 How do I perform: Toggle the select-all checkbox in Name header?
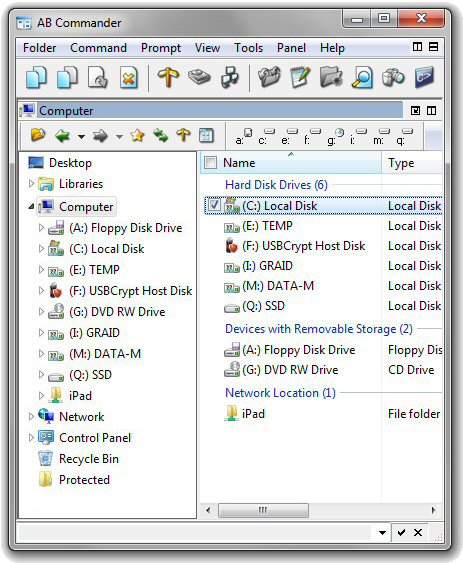point(210,163)
